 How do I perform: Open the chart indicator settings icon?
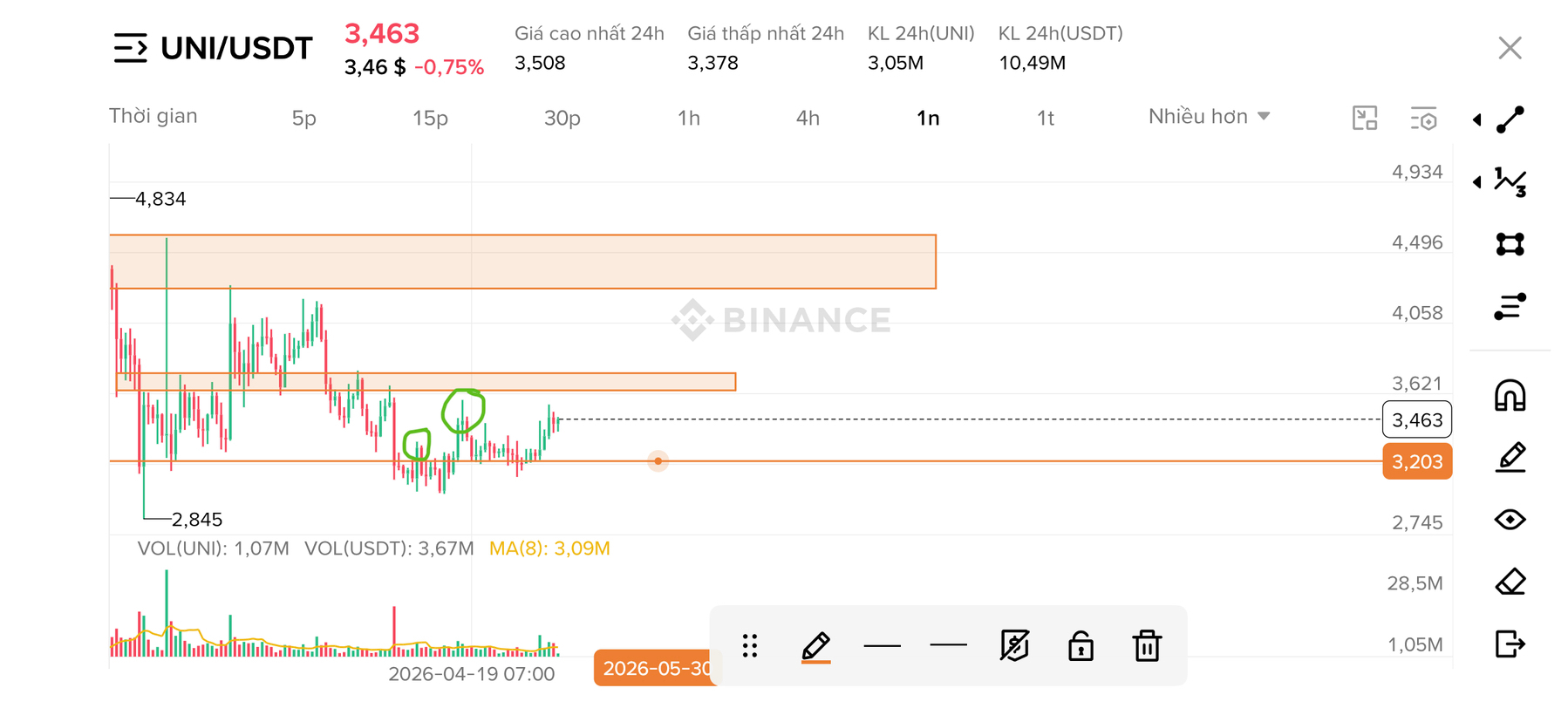point(1423,118)
